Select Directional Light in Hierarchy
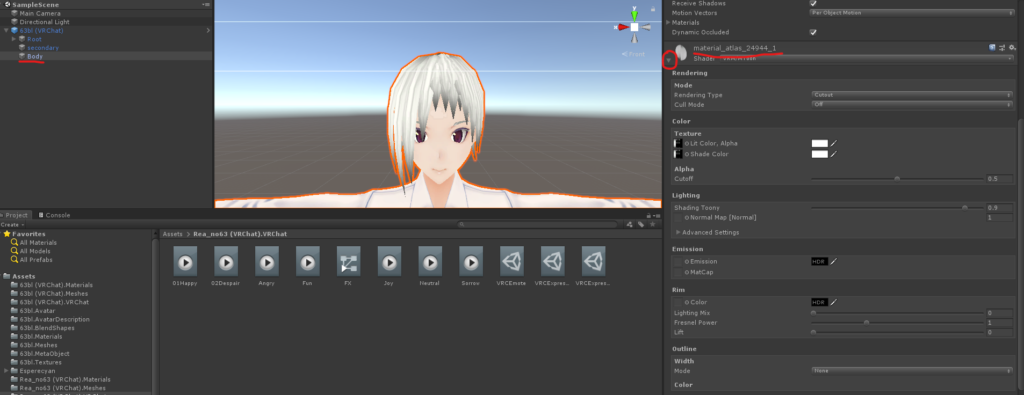Image resolution: width=1024 pixels, height=395 pixels. pos(44,22)
